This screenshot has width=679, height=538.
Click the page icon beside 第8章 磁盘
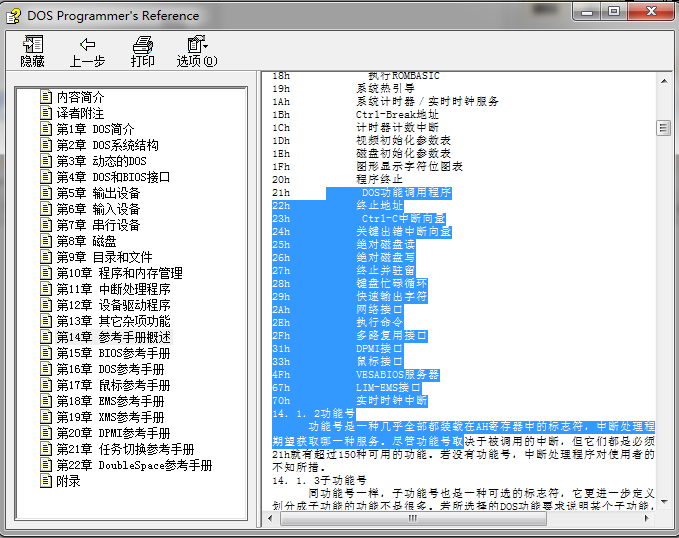pyautogui.click(x=46, y=241)
